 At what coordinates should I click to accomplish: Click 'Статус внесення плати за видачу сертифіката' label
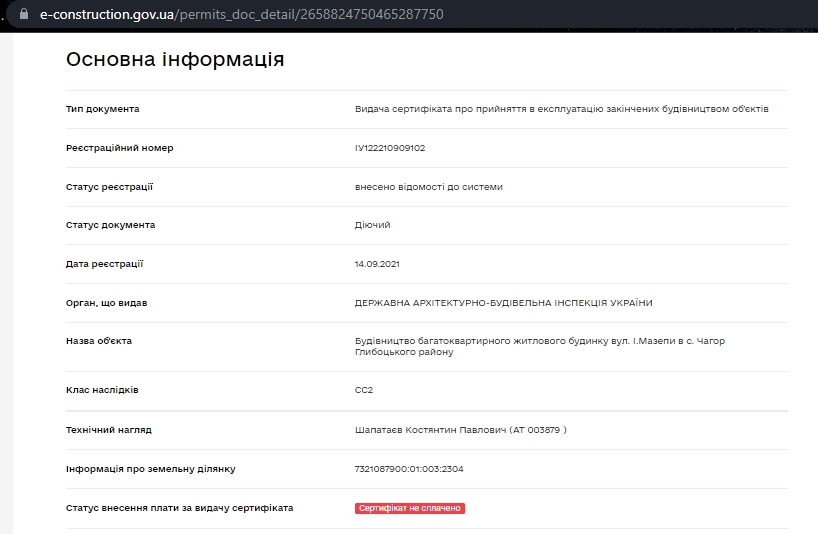point(179,508)
